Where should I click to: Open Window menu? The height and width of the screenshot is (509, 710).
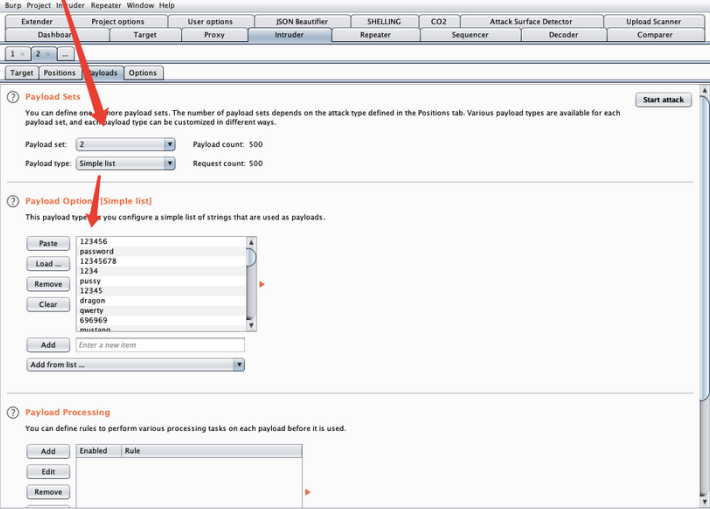click(x=140, y=5)
